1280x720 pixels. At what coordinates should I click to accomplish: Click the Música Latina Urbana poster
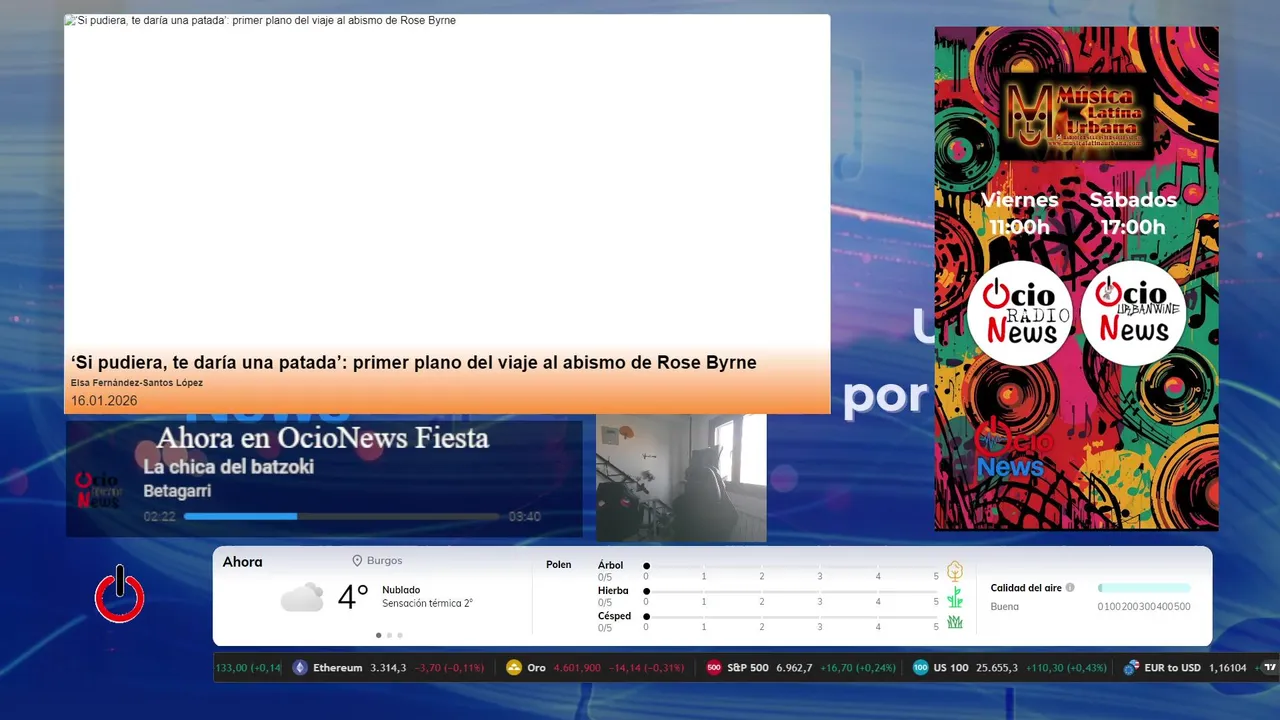click(x=1076, y=278)
